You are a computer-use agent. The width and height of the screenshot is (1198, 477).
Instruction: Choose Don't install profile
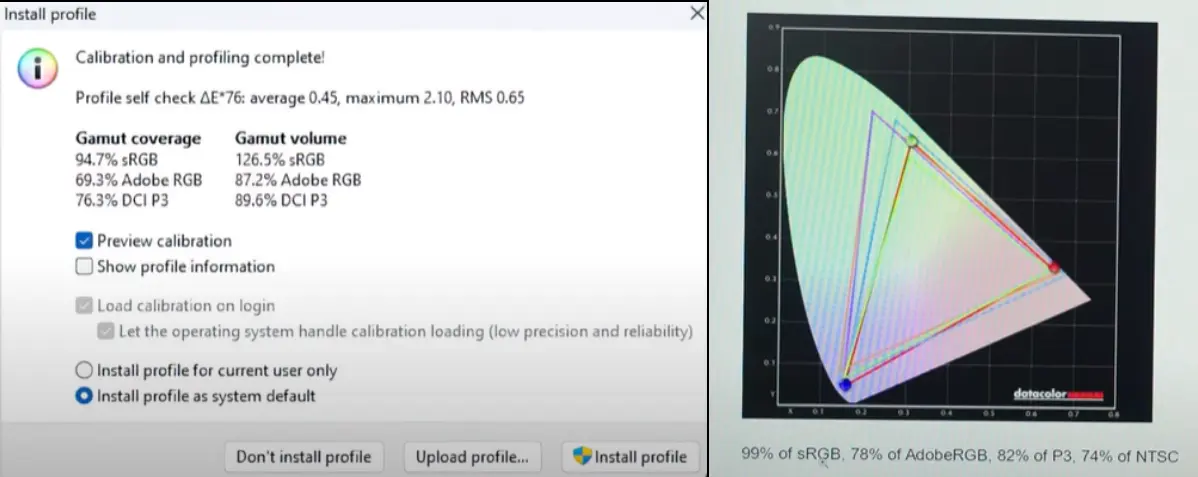click(x=303, y=457)
